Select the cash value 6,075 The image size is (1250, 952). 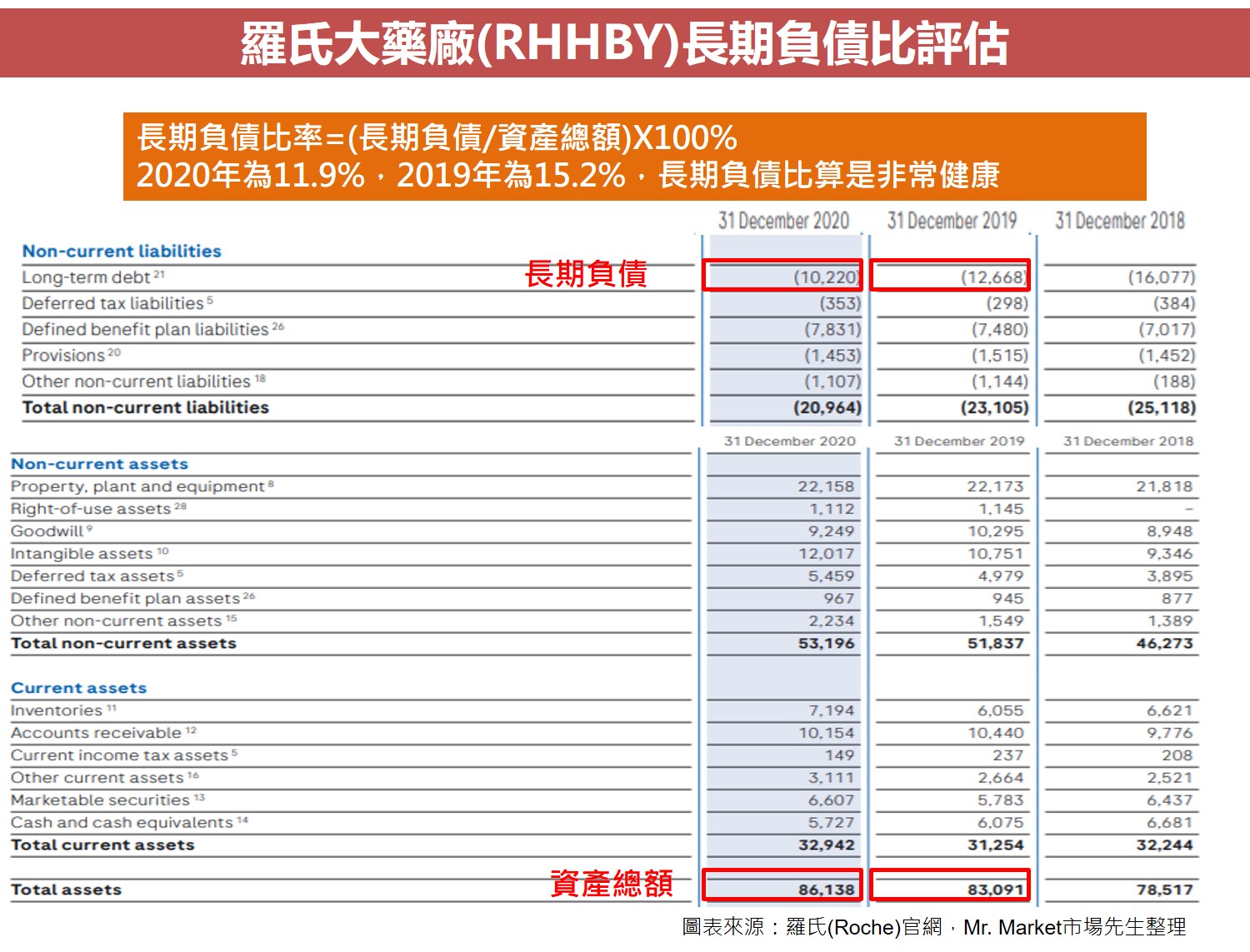pyautogui.click(x=1000, y=823)
